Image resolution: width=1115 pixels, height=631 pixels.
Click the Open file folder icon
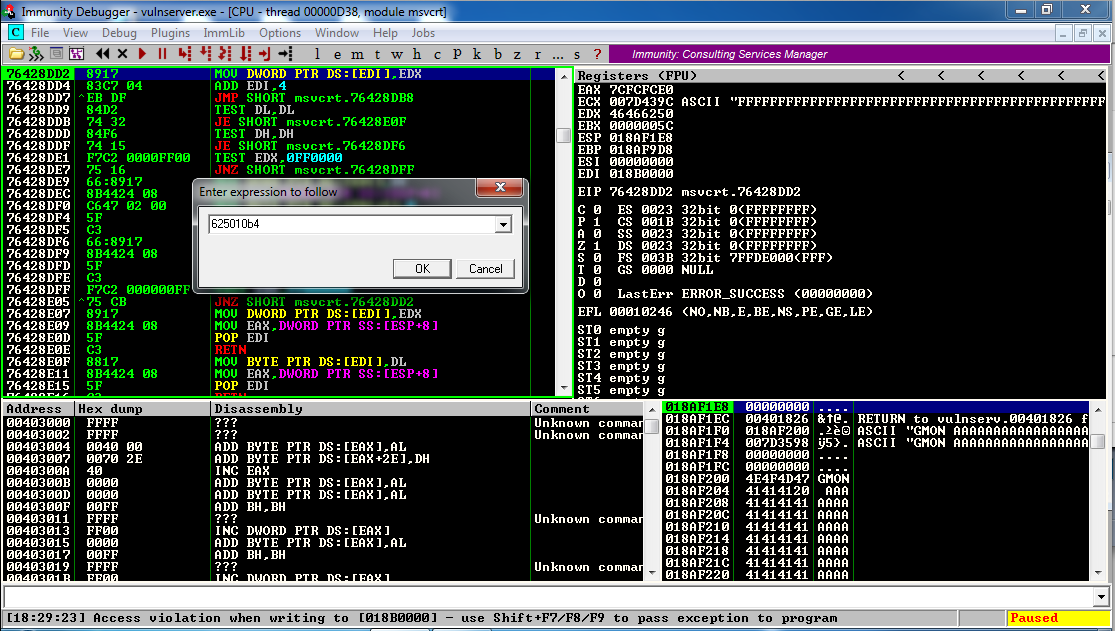click(15, 53)
